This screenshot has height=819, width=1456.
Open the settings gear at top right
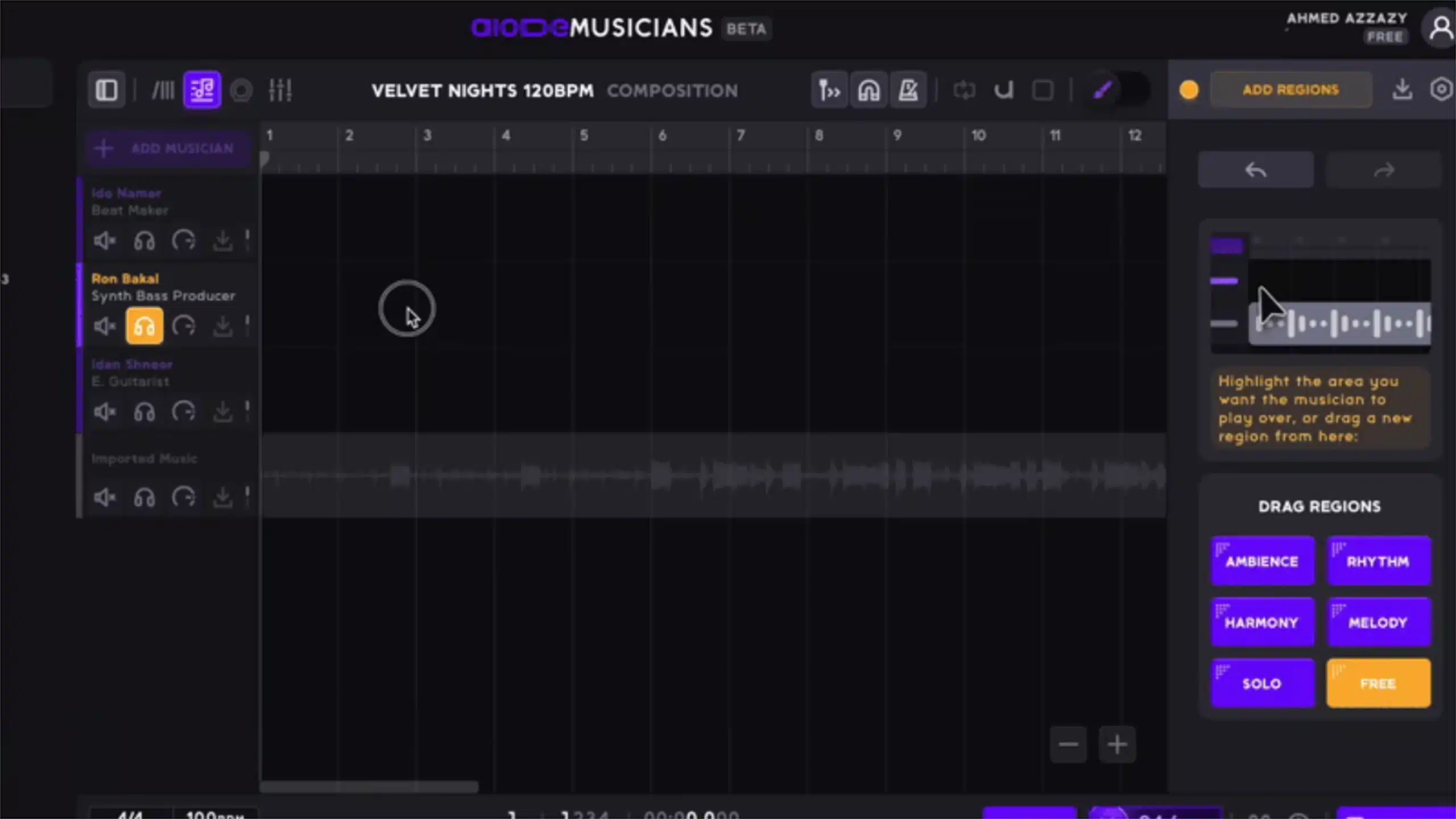(1442, 89)
